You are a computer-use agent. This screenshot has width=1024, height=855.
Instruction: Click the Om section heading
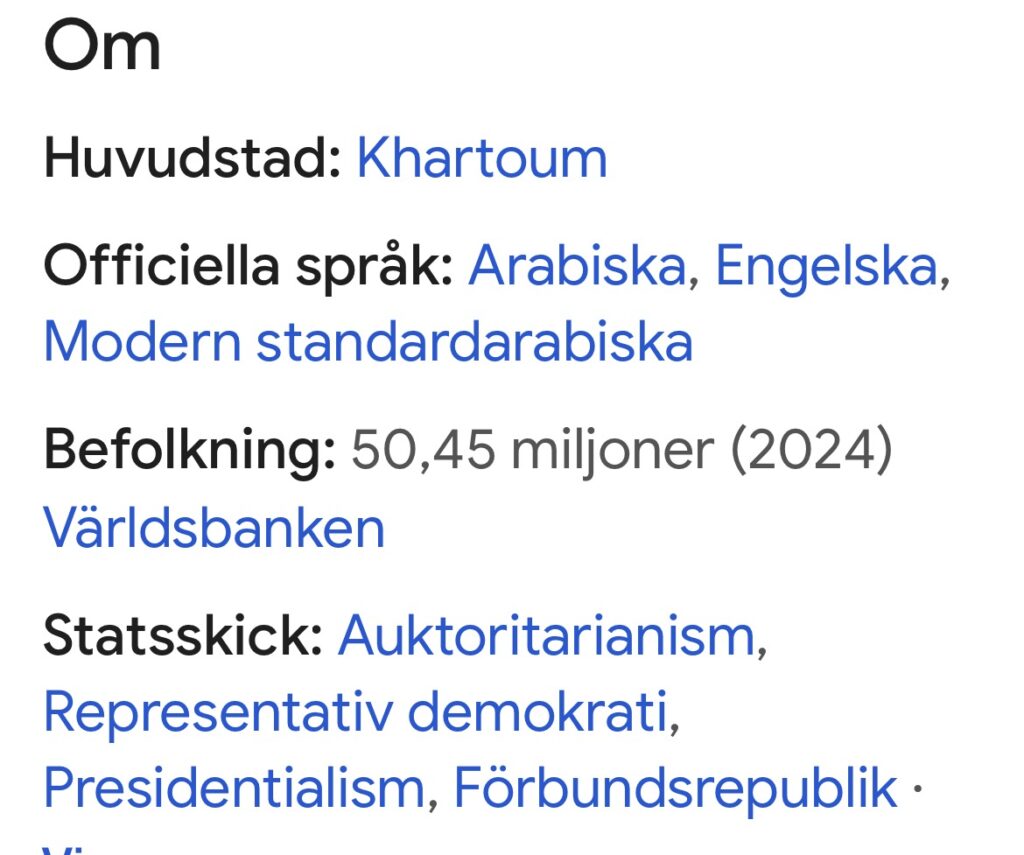click(x=101, y=46)
